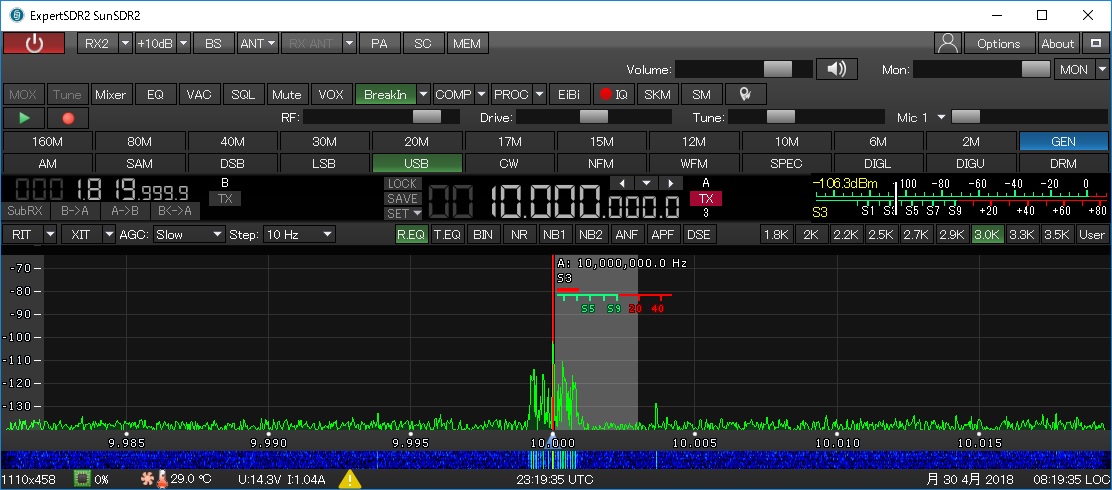Toggle VOX on
The image size is (1112, 490).
[x=330, y=94]
